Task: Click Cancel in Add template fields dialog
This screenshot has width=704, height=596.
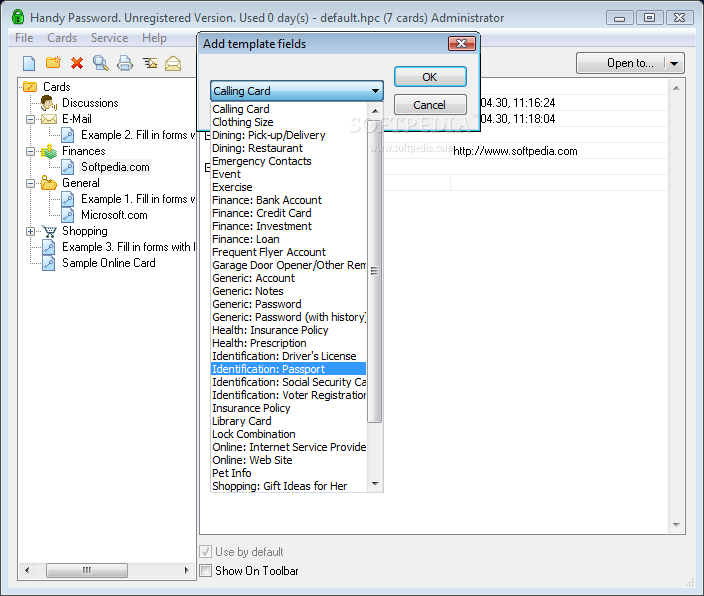Action: point(430,105)
